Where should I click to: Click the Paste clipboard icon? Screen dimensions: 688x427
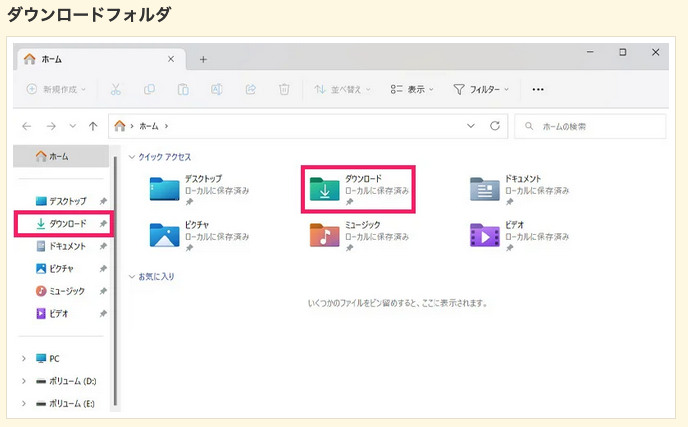pyautogui.click(x=183, y=90)
